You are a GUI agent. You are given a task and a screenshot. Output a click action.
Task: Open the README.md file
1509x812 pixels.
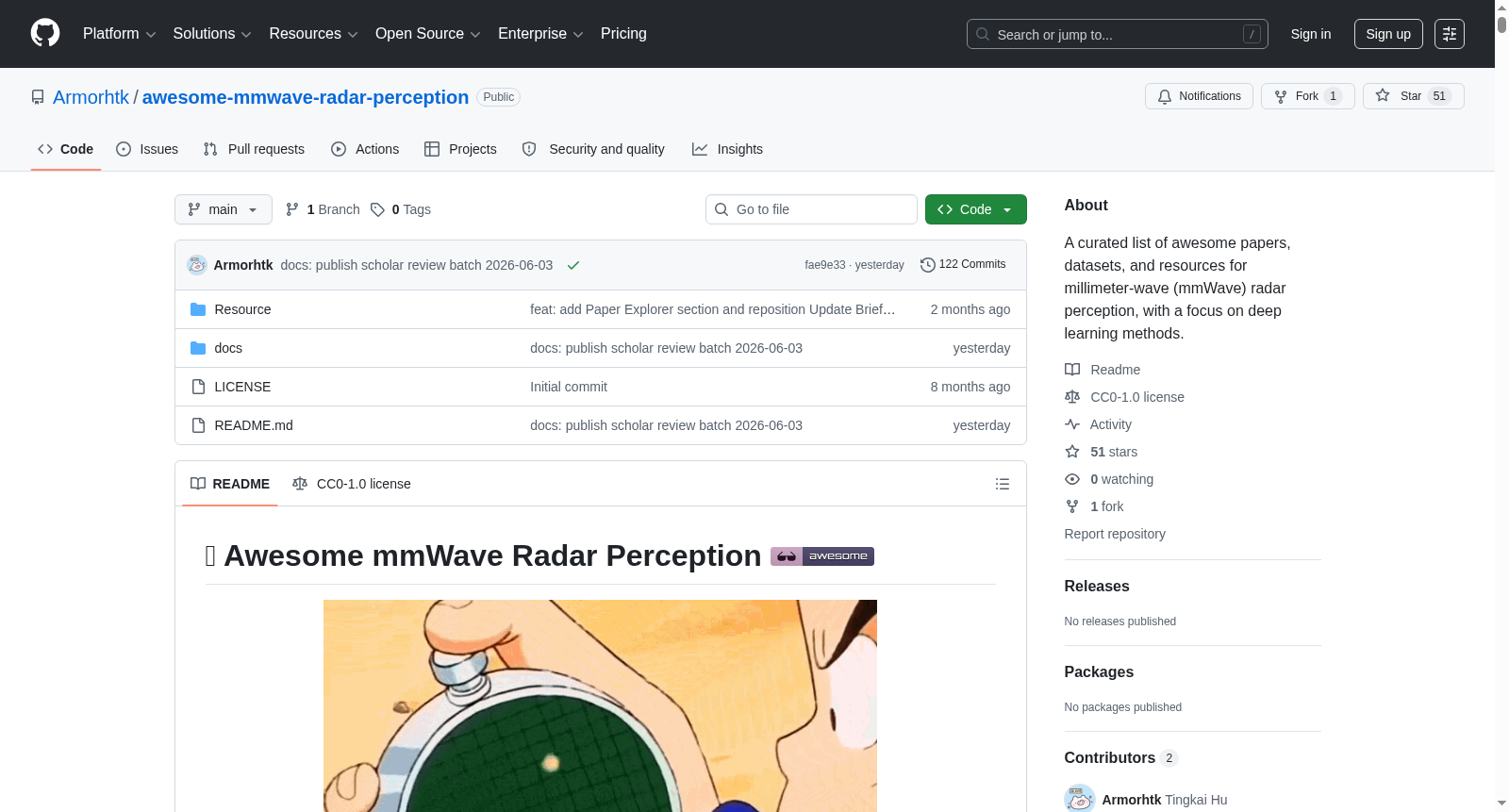coord(254,425)
